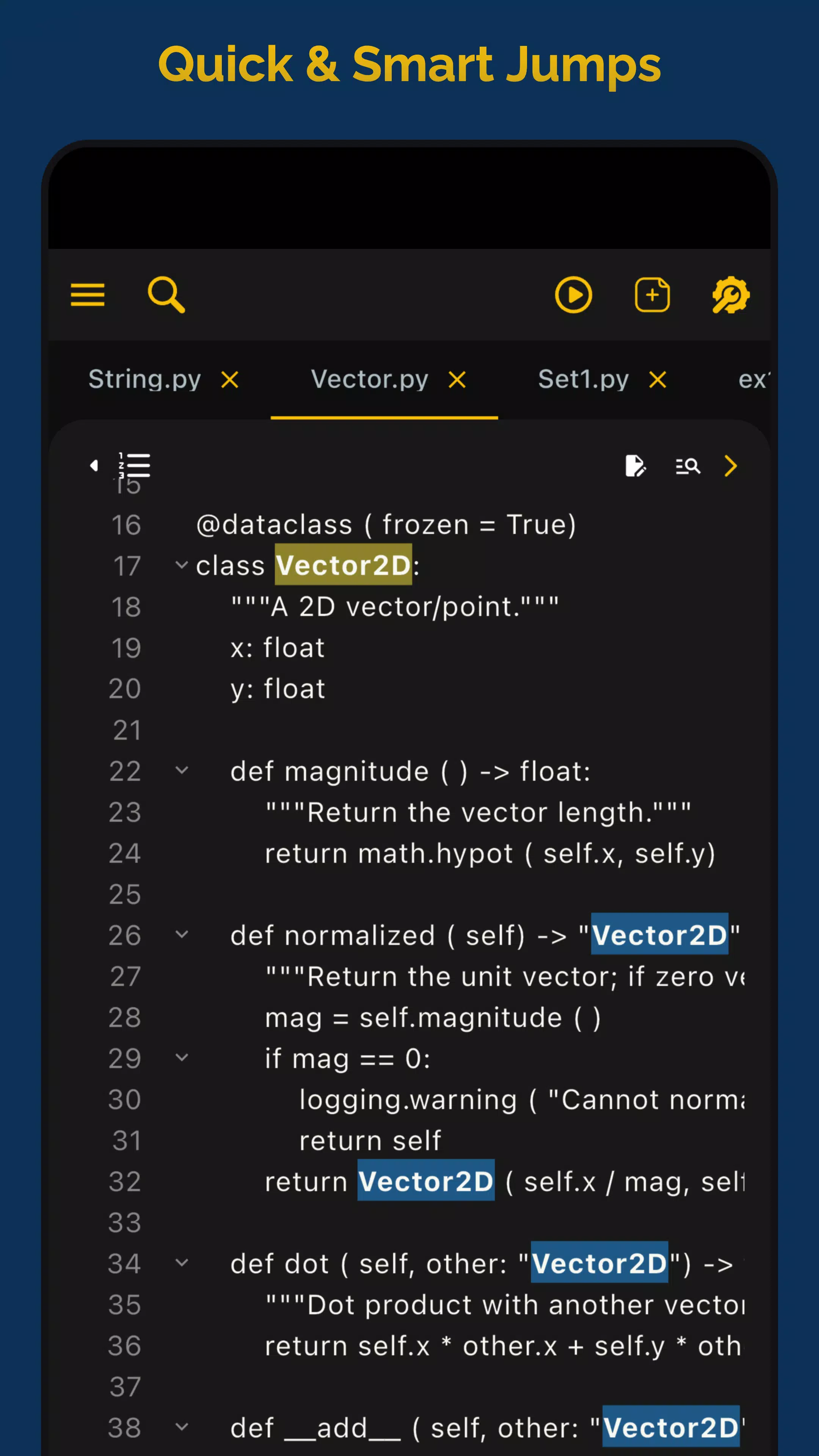
Task: Run code with the play button
Action: [573, 295]
